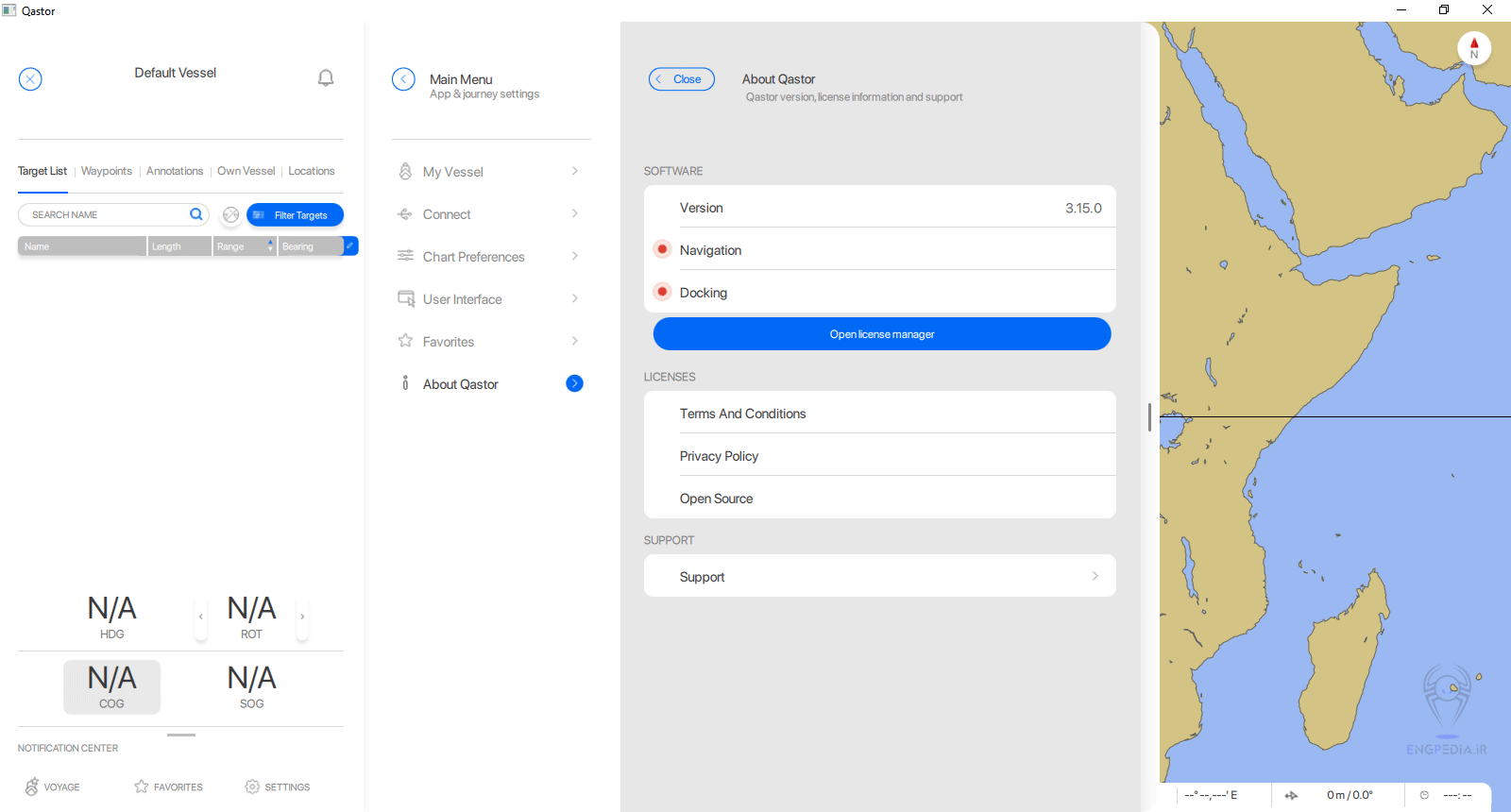Select the HDG data tile
The width and height of the screenshot is (1511, 812).
pyautogui.click(x=111, y=617)
